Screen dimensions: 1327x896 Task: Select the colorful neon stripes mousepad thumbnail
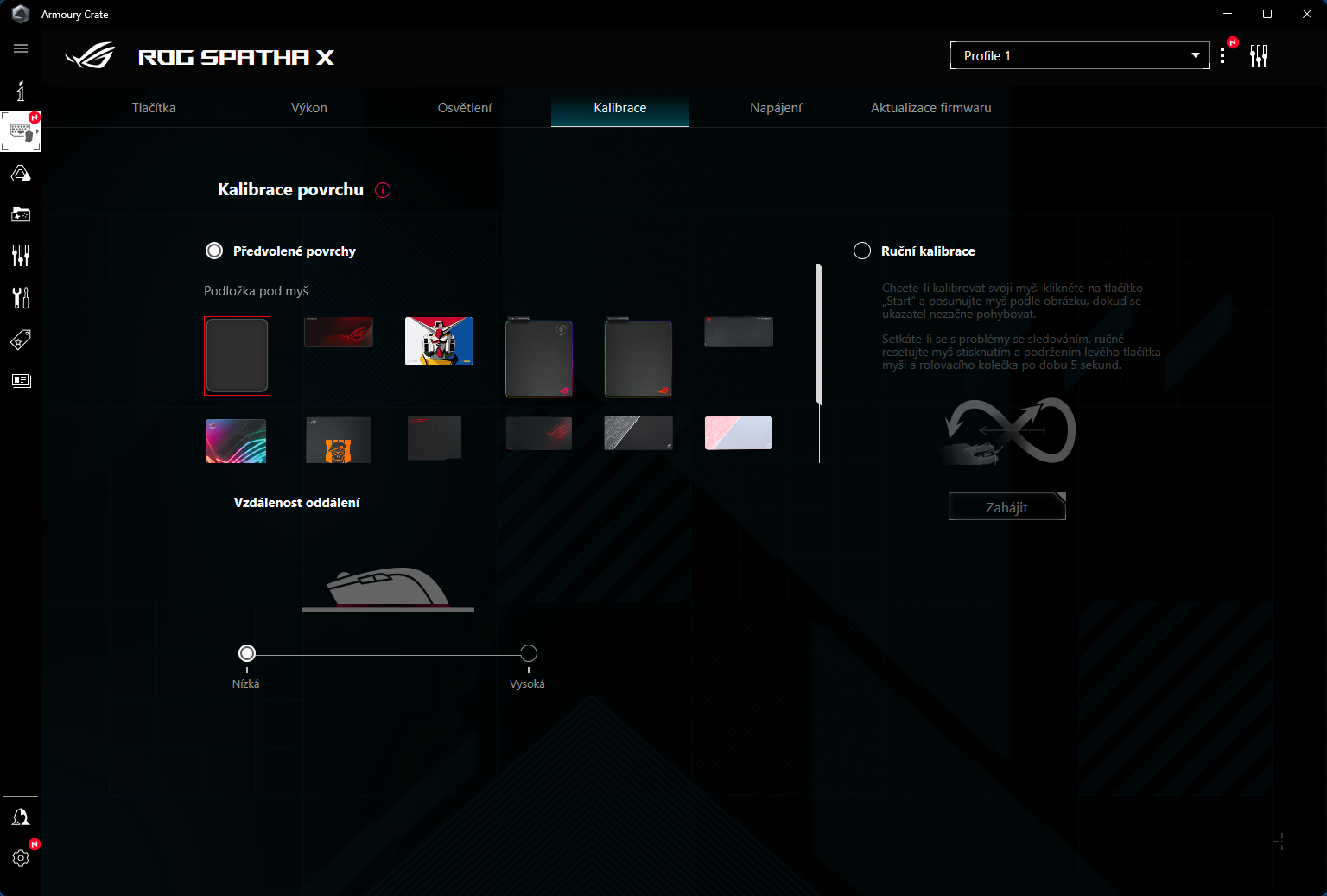coord(236,441)
